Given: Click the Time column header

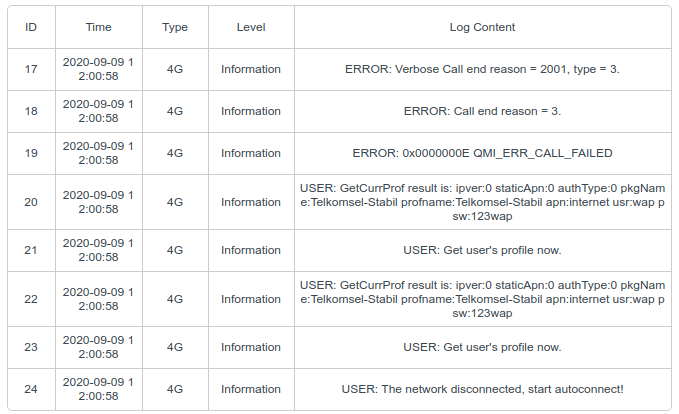Looking at the screenshot, I should coord(99,27).
